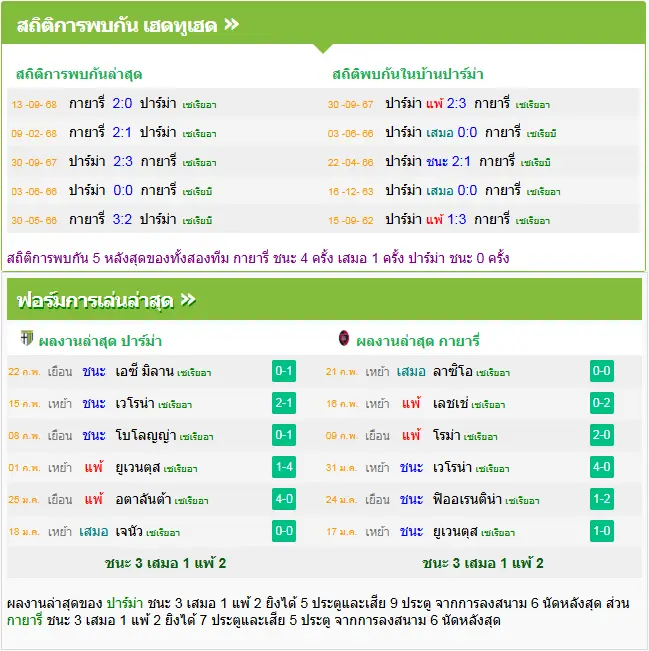
Task: Click the opponent name เลชเช่
Action: [451, 403]
